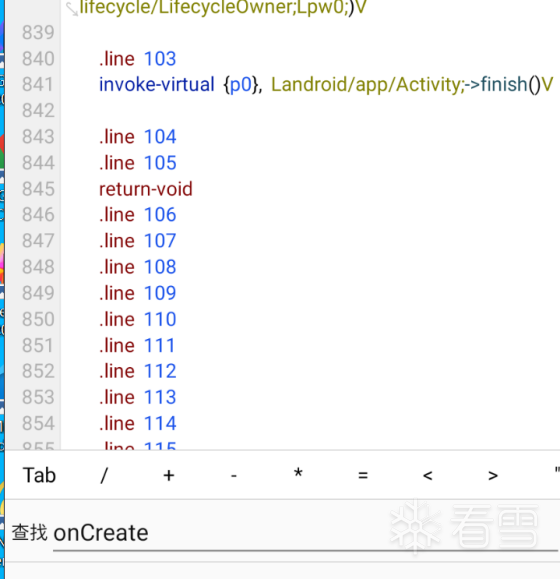
Task: Click the 查找 search label
Action: tap(30, 533)
